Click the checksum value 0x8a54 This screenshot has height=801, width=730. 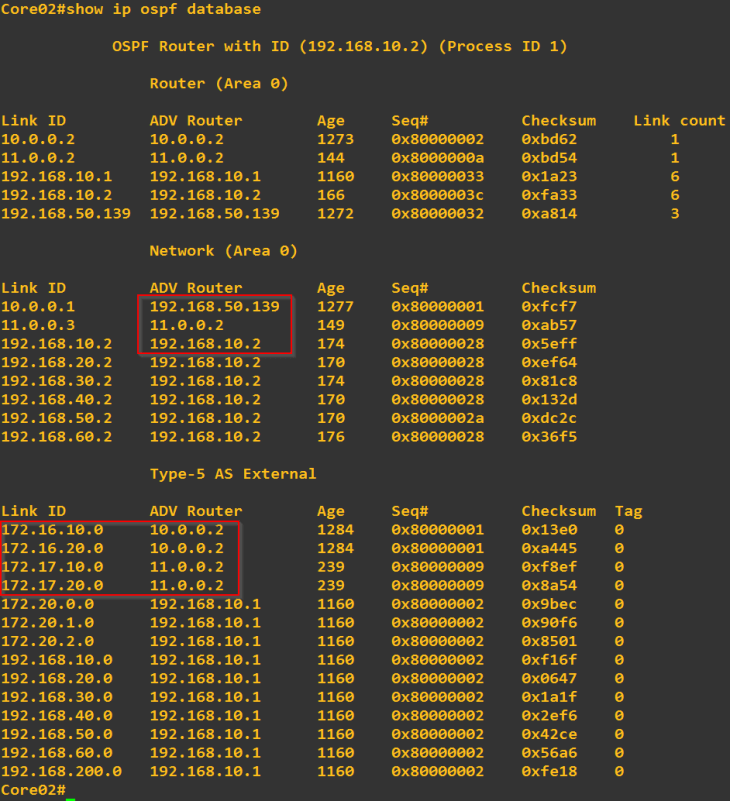pyautogui.click(x=549, y=585)
